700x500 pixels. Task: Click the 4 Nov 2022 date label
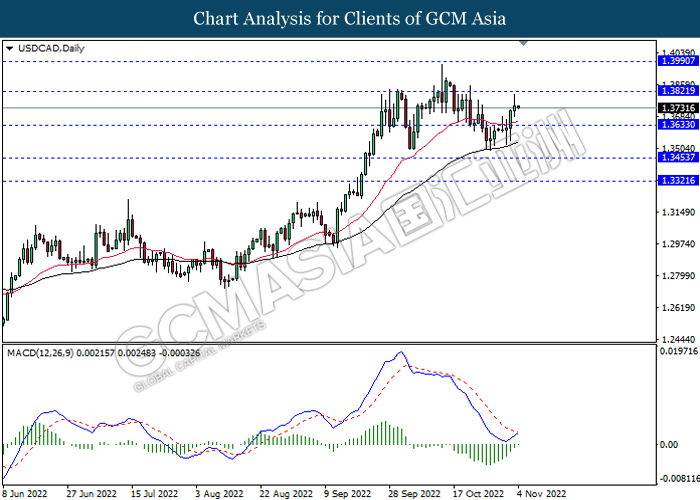542,494
